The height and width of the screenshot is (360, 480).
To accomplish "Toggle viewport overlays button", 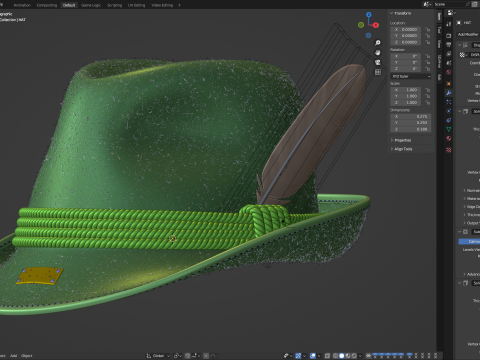I will click(312, 356).
